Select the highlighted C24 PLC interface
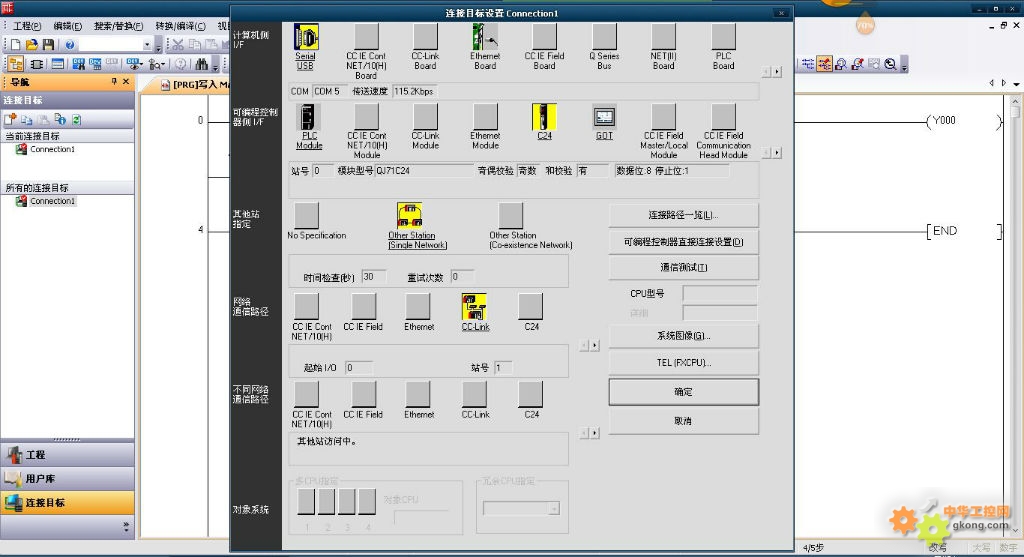The image size is (1024, 557). [x=544, y=117]
